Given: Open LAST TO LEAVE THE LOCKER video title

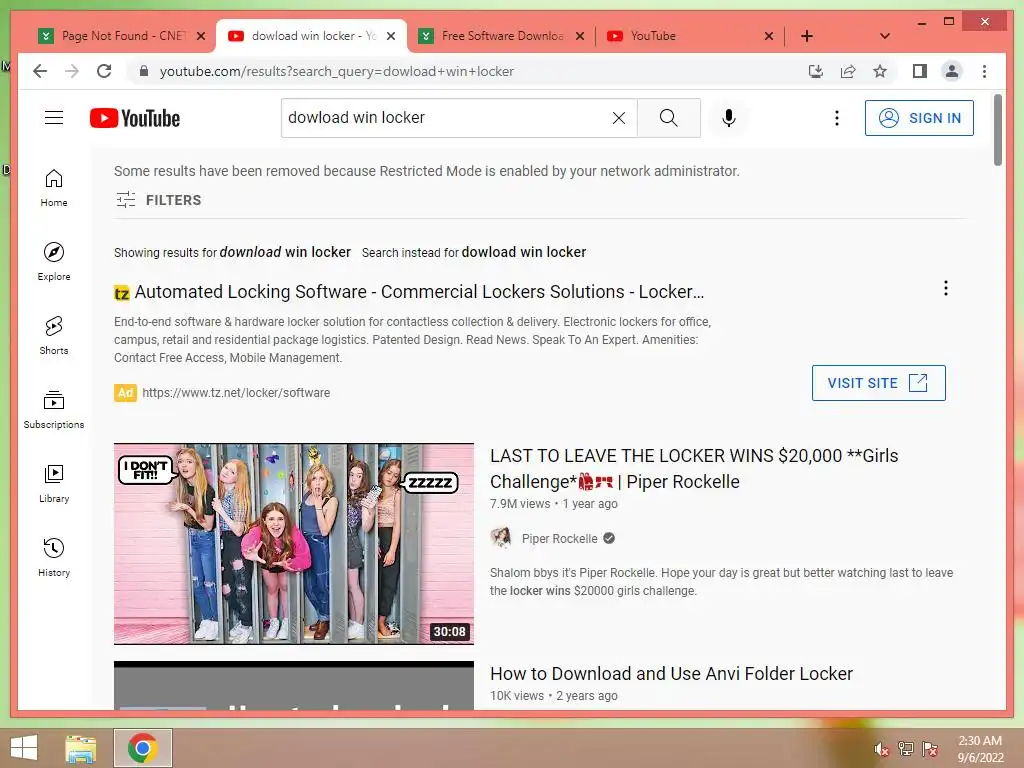Looking at the screenshot, I should coord(694,468).
